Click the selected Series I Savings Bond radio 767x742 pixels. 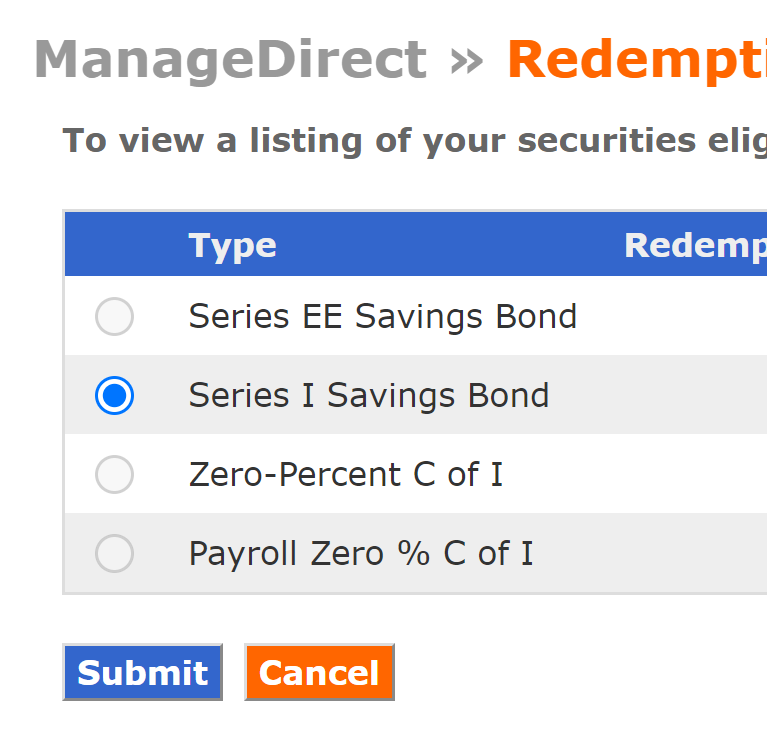click(x=114, y=396)
